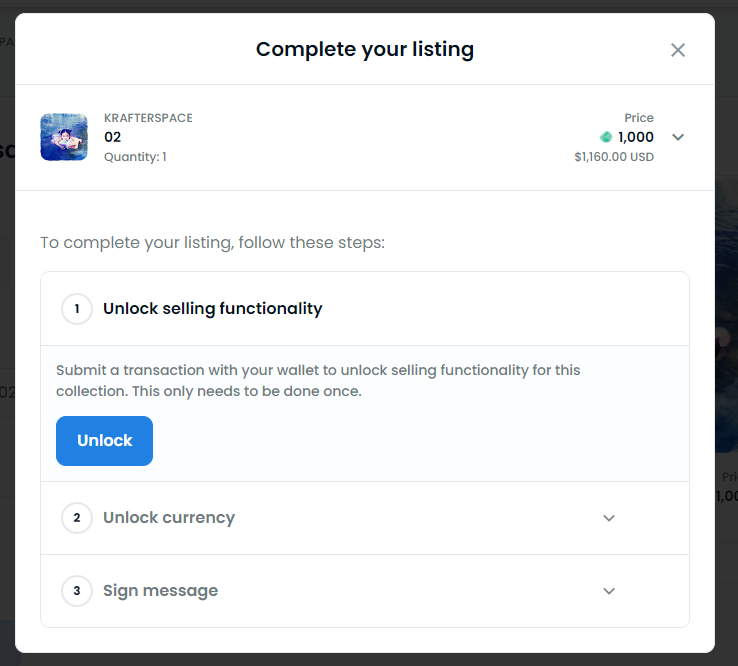Select the Unlock selling functionality header
Viewport: 738px width, 666px height.
point(213,309)
